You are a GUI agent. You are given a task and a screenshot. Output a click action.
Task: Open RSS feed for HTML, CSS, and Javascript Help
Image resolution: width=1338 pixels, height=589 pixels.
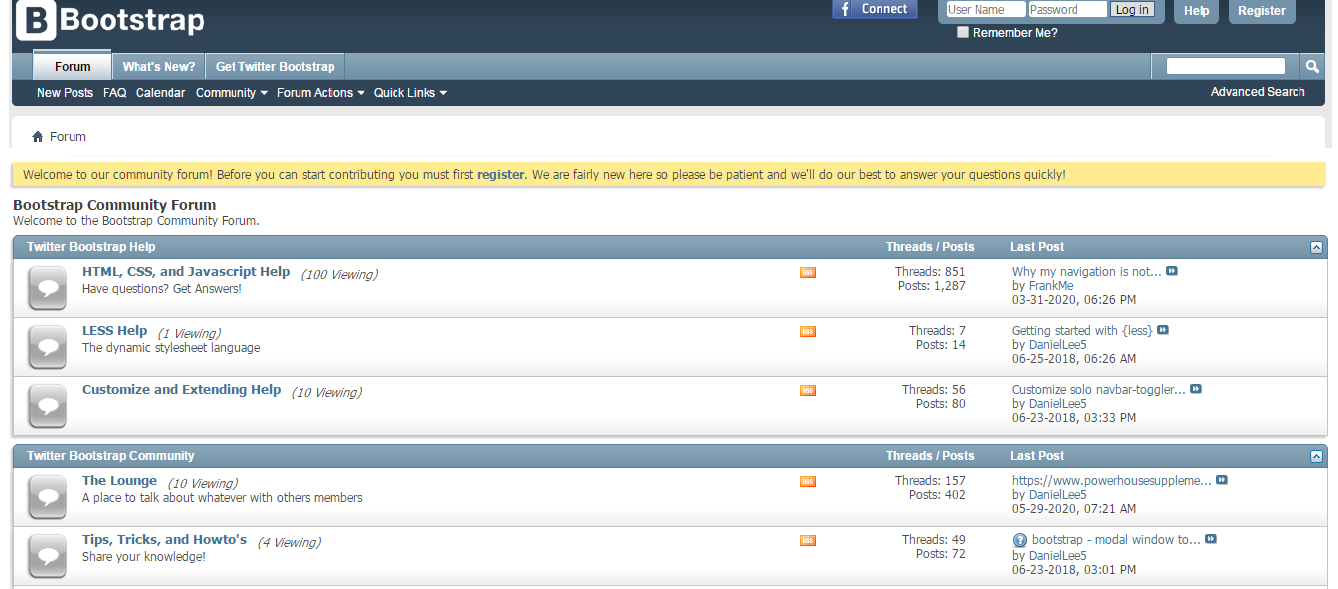808,272
